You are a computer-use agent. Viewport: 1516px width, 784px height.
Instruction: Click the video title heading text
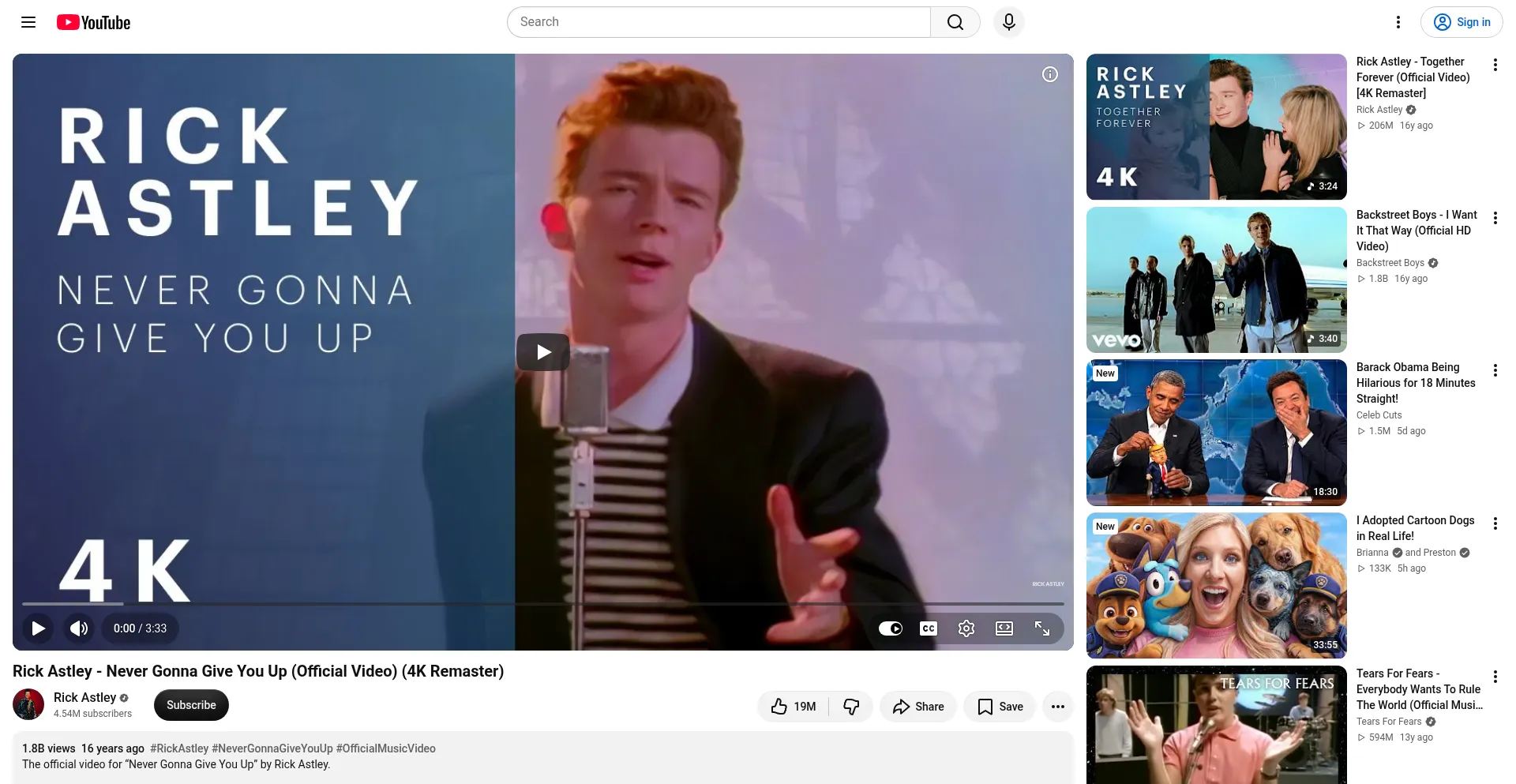[258, 671]
